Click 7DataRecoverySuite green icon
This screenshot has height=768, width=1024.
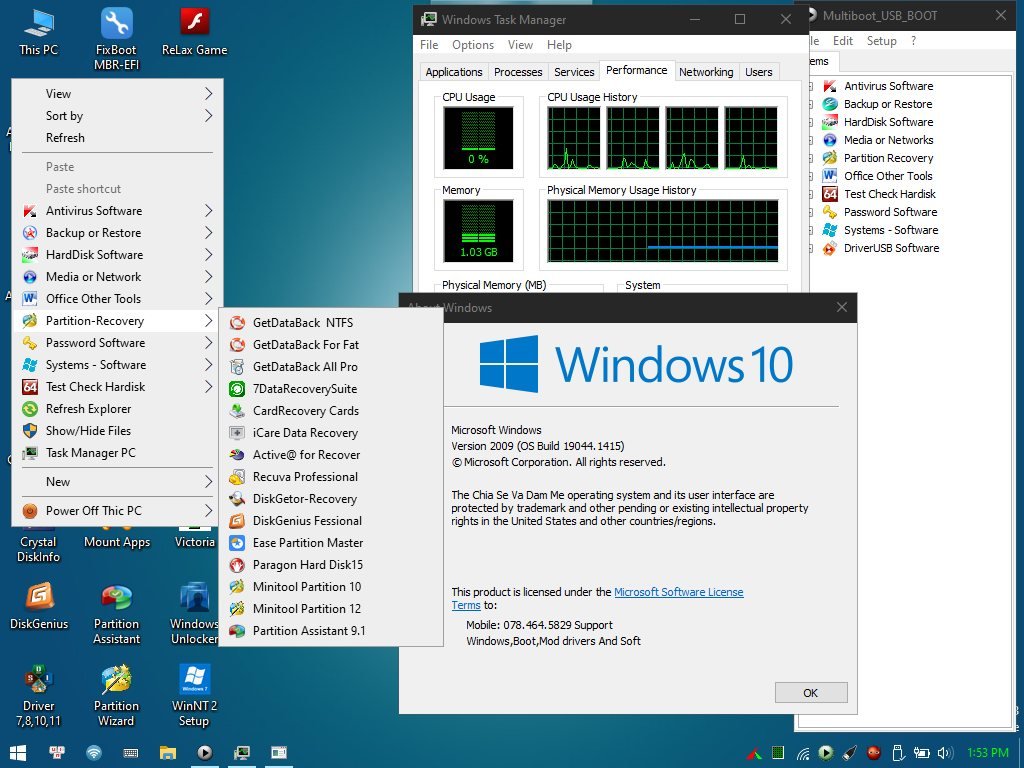pyautogui.click(x=237, y=389)
